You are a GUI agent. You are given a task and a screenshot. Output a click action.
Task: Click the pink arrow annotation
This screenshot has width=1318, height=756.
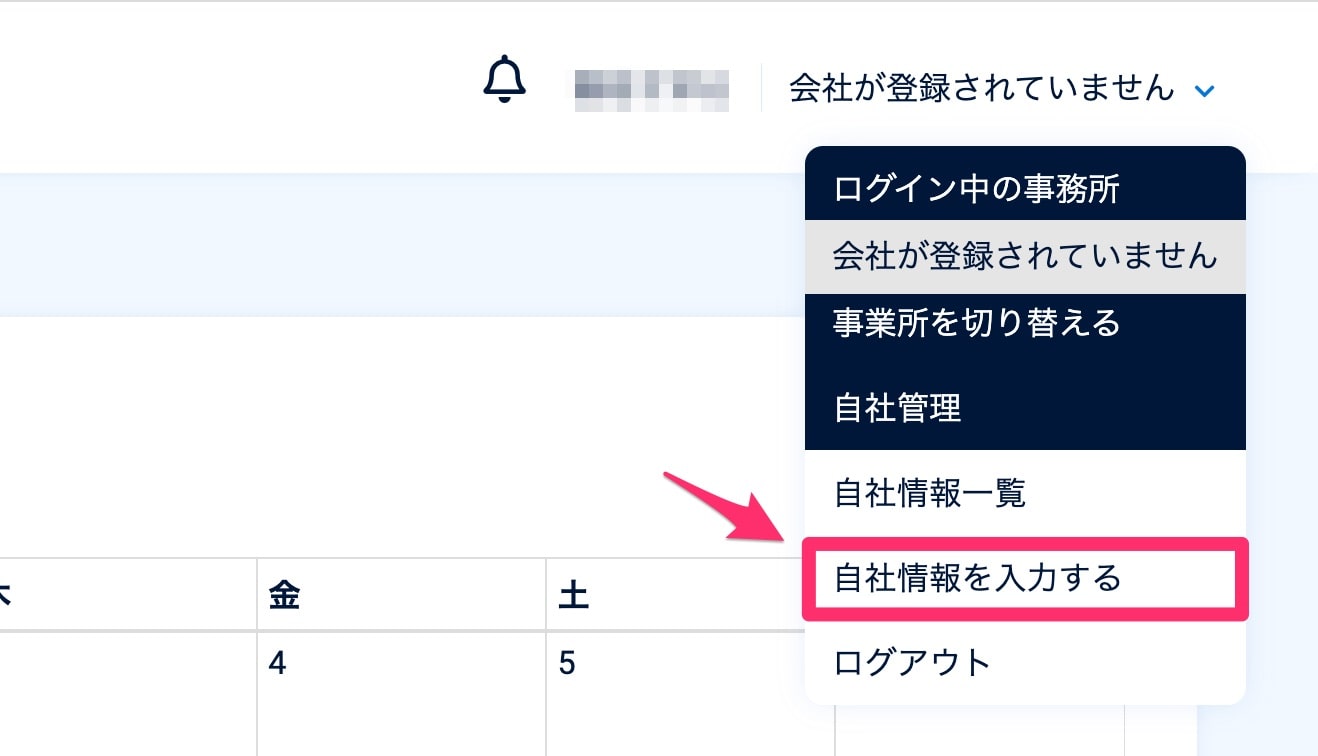727,509
